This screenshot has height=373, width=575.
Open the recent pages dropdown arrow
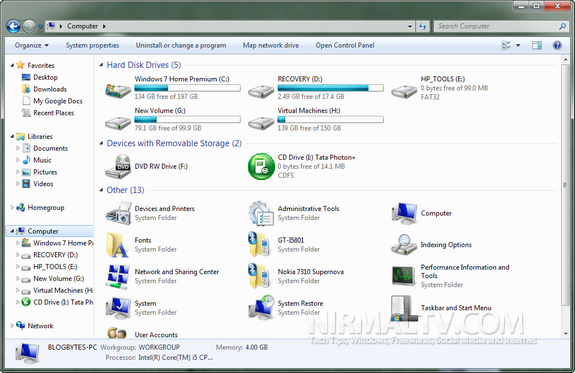pyautogui.click(x=40, y=26)
